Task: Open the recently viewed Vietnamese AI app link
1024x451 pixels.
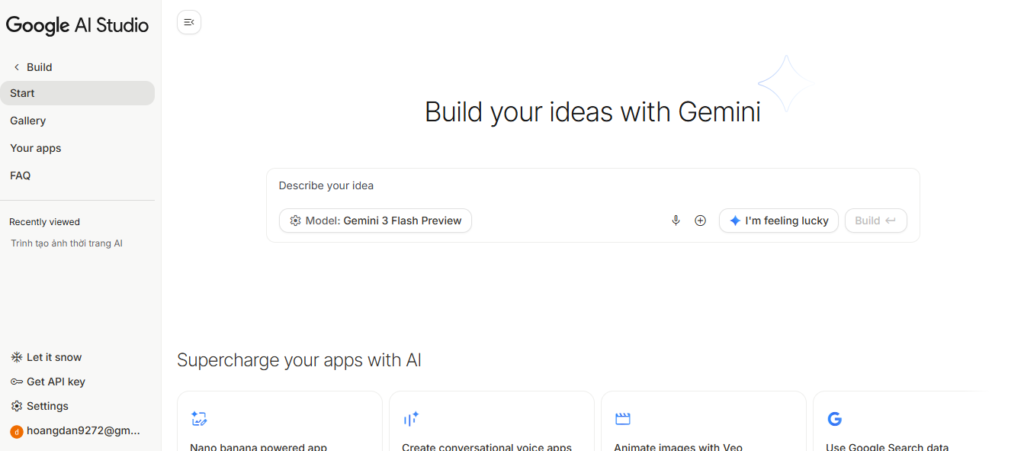Action: click(66, 243)
